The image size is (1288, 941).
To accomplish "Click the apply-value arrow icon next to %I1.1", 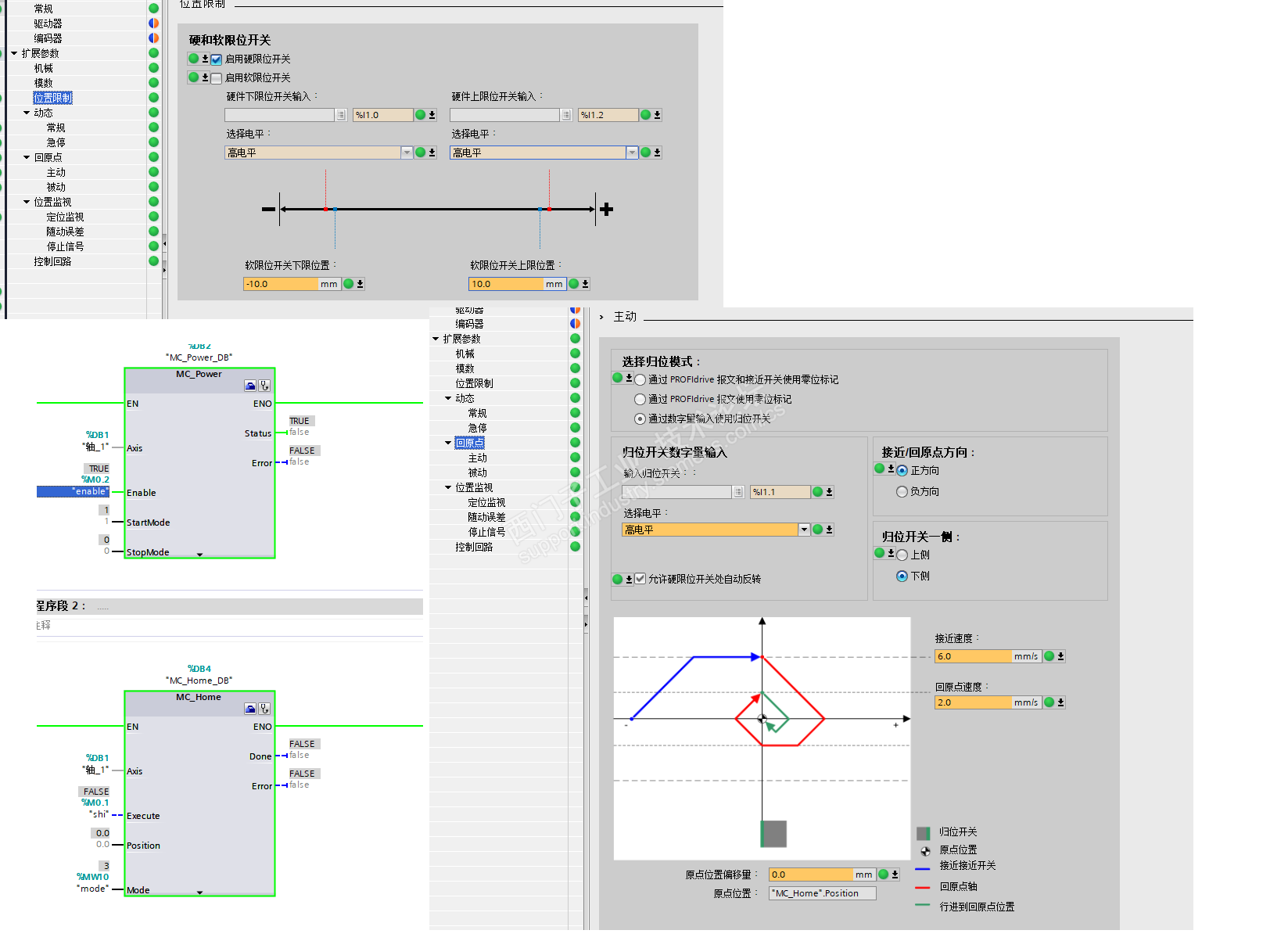I will coord(829,492).
